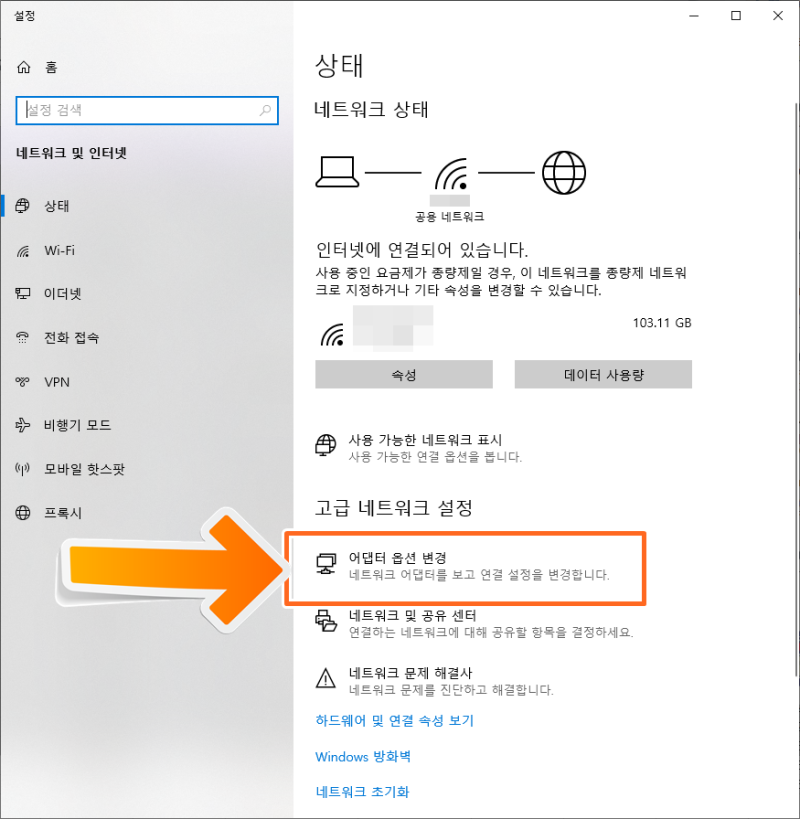This screenshot has width=800, height=819.
Task: Click 하드웨어 및 연결 속성 보기 link
Action: [x=394, y=721]
